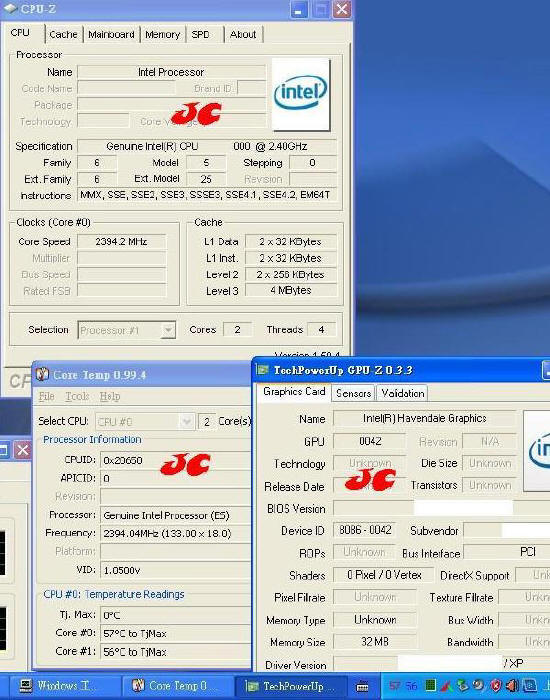Click the Core #0 temperature reading
This screenshot has height=700, width=550.
coord(176,633)
